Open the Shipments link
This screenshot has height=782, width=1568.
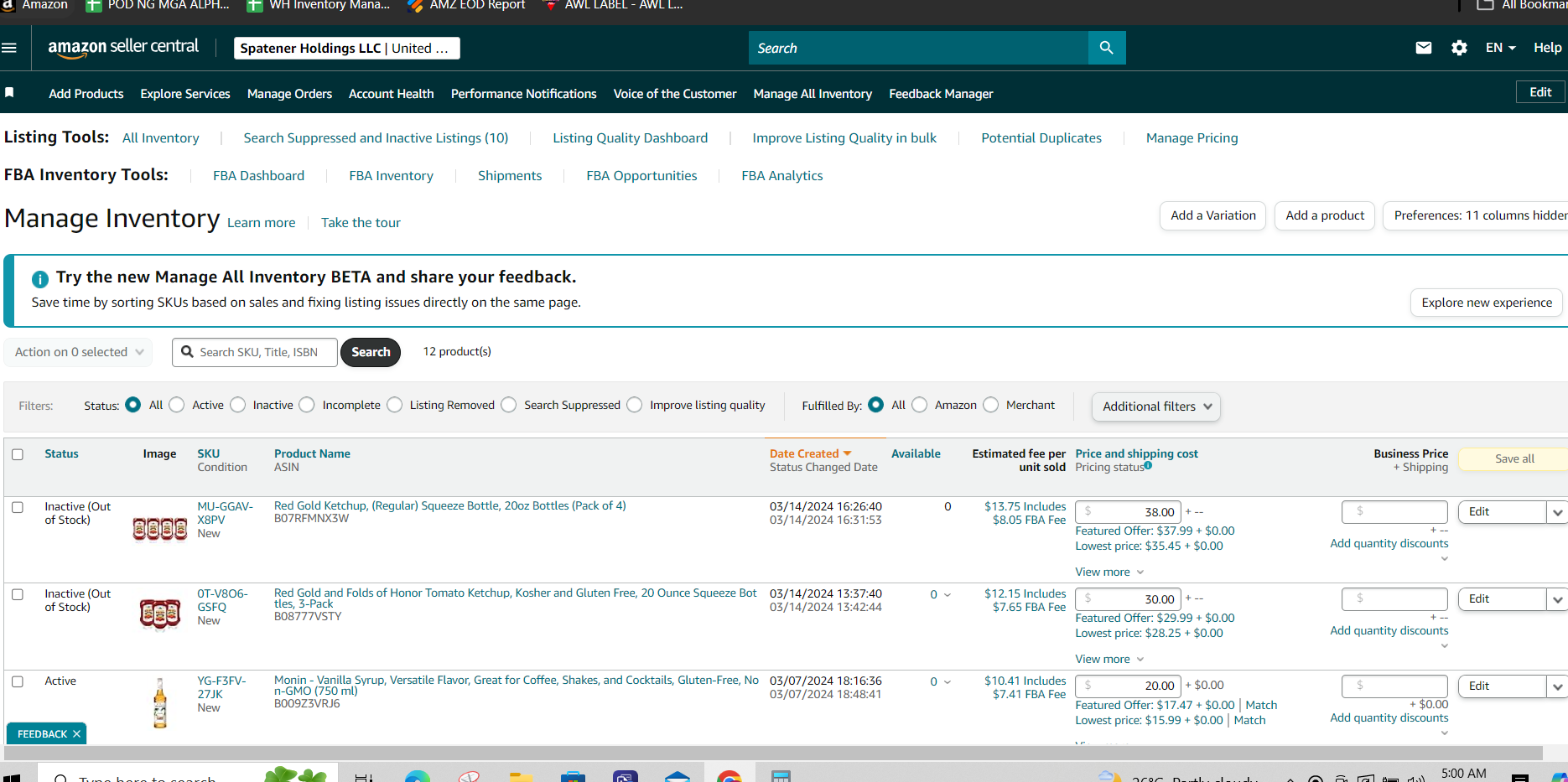510,176
